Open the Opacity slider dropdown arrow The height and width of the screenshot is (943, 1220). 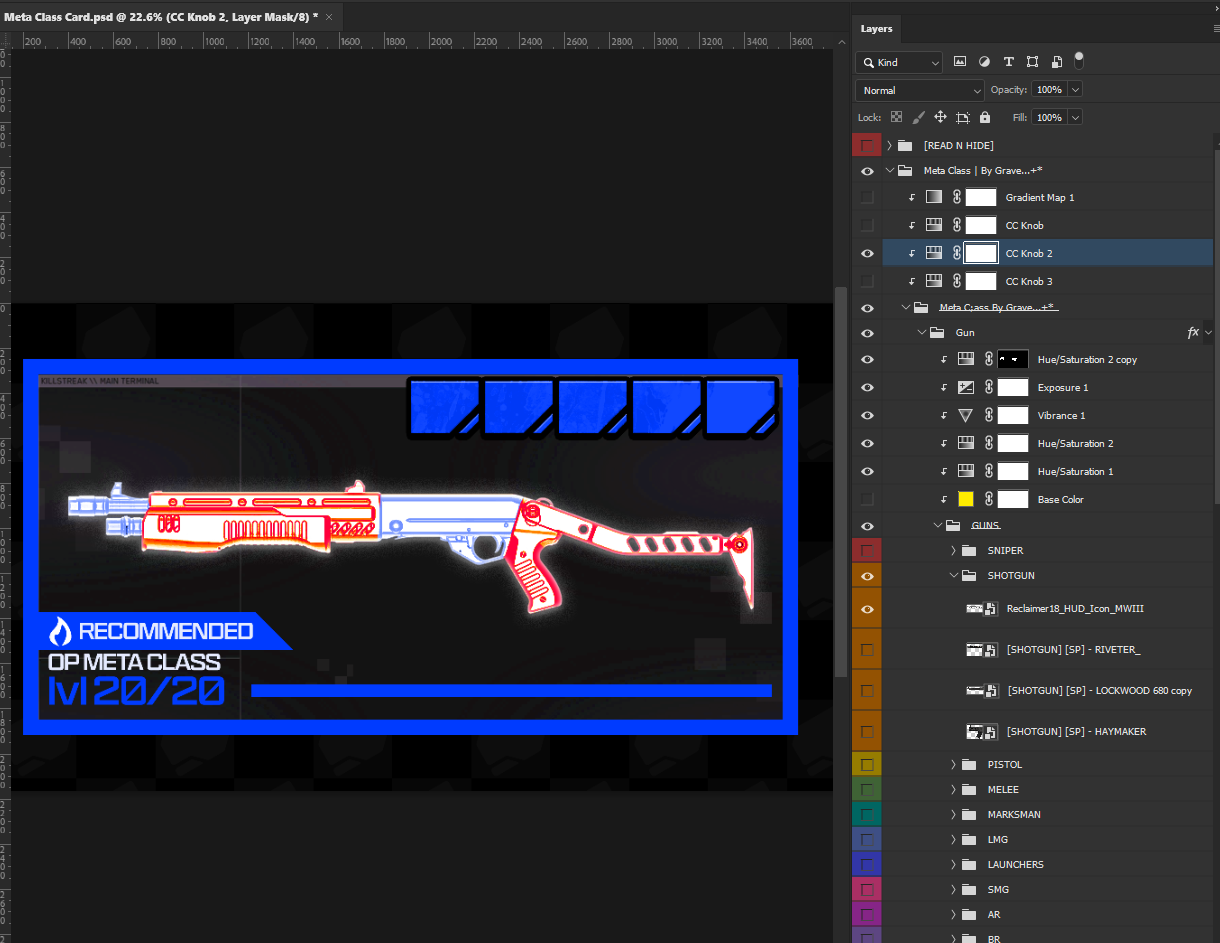click(1075, 90)
